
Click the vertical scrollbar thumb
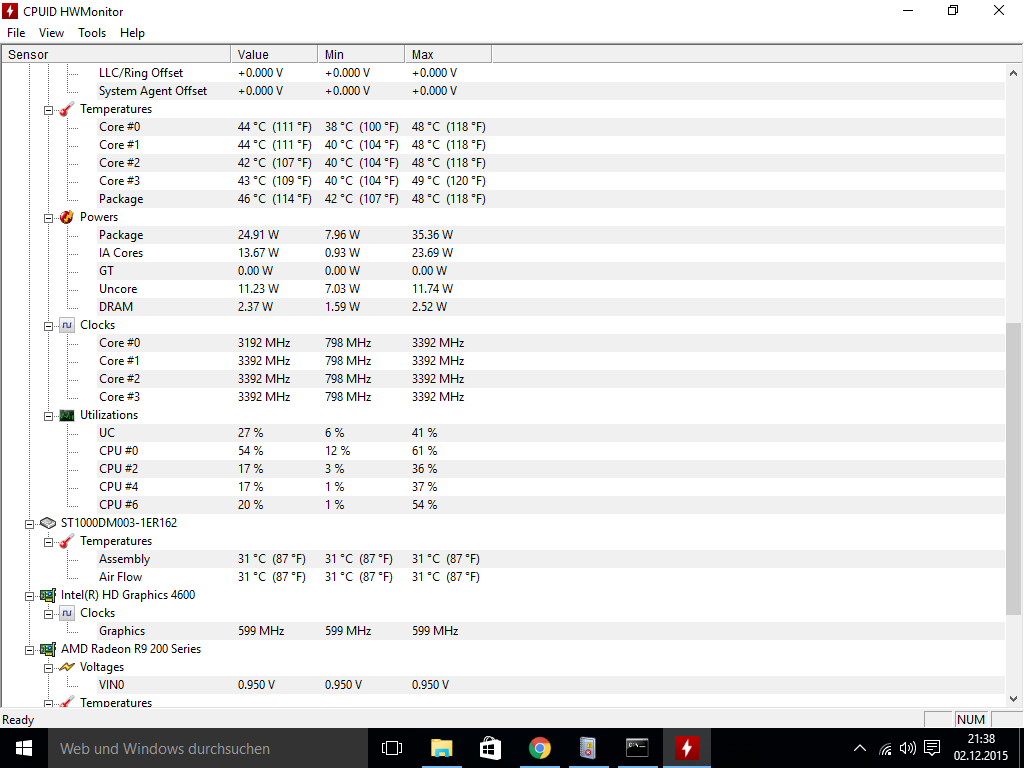point(1013,469)
